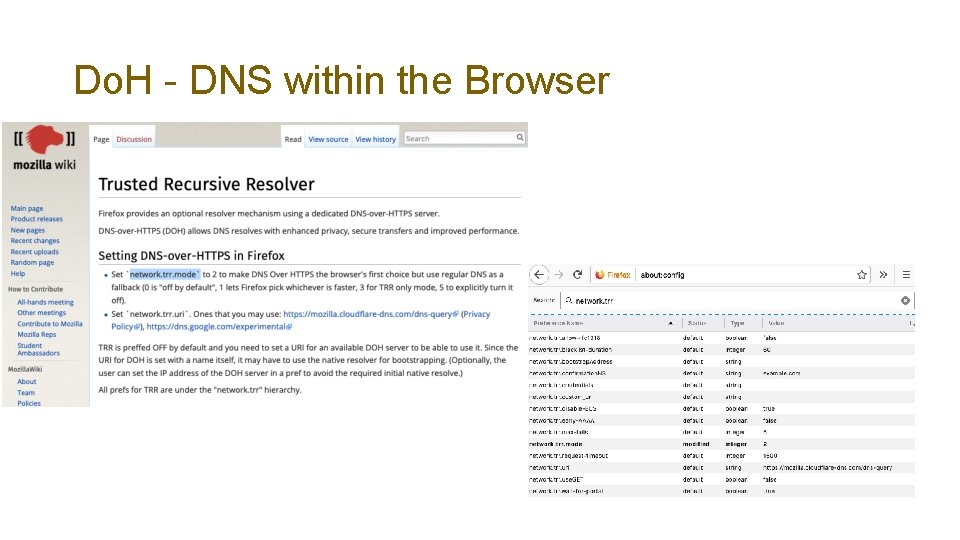Select the network.trr.blacklist-duration preference row
960x540 pixels.
coord(721,350)
